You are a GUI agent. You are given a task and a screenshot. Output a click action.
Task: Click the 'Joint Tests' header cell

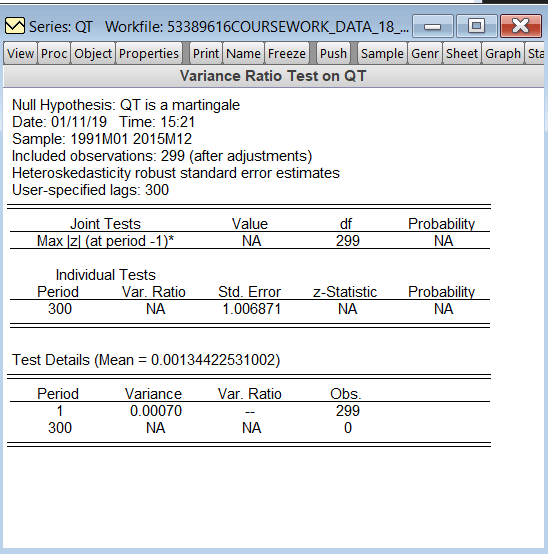coord(105,224)
